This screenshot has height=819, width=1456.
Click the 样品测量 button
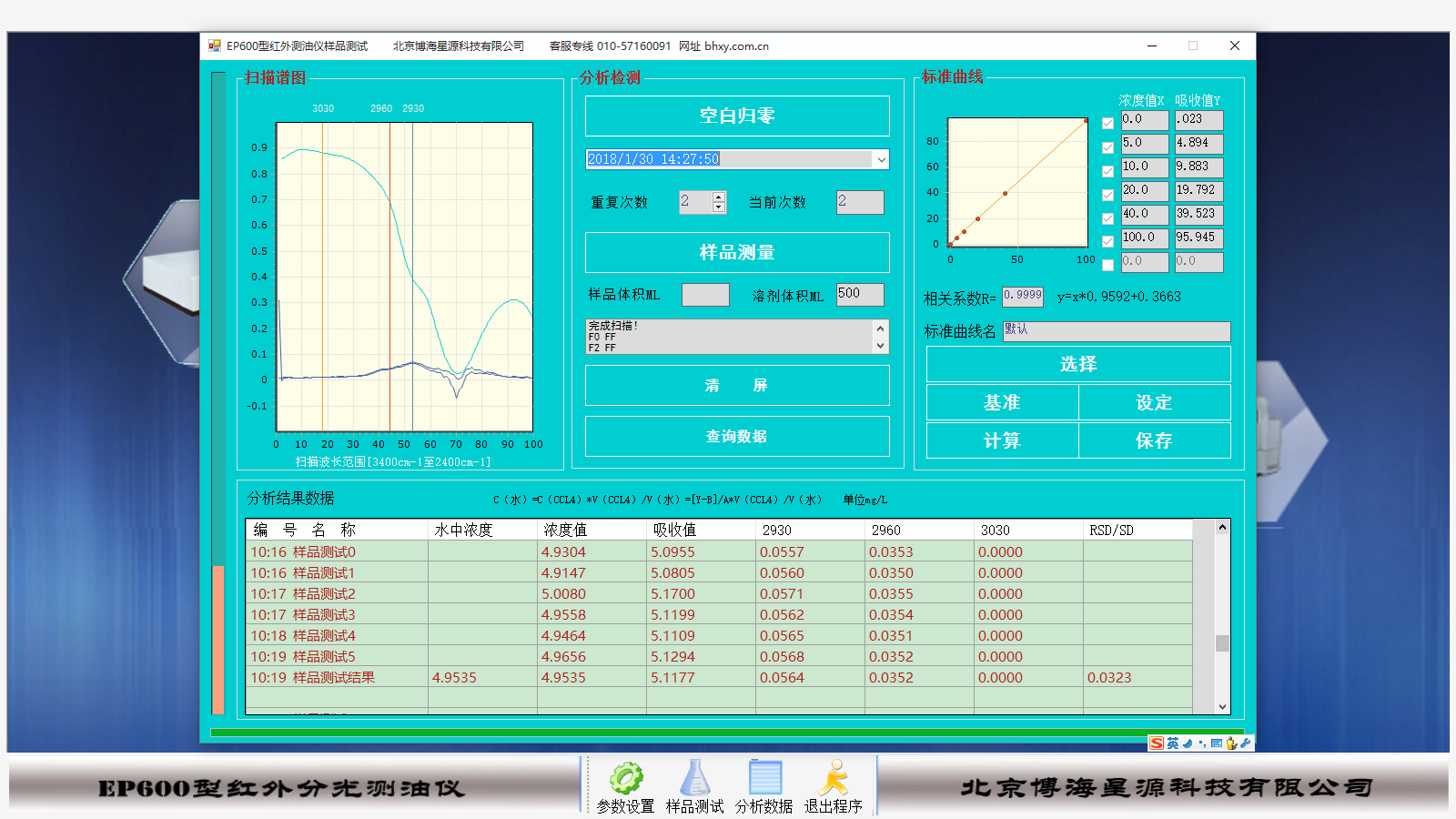(x=737, y=252)
